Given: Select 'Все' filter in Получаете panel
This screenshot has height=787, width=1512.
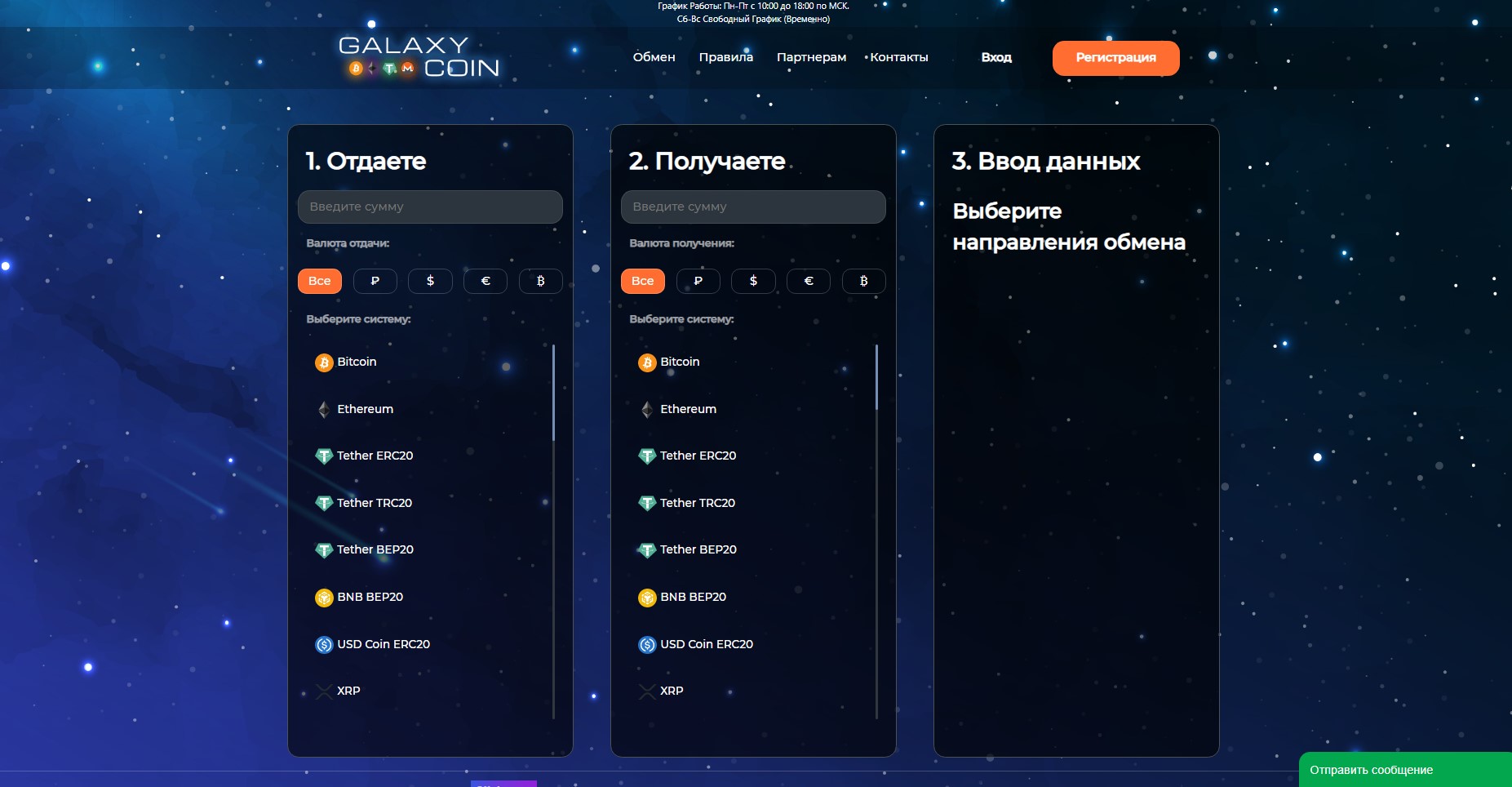Looking at the screenshot, I should tap(643, 281).
